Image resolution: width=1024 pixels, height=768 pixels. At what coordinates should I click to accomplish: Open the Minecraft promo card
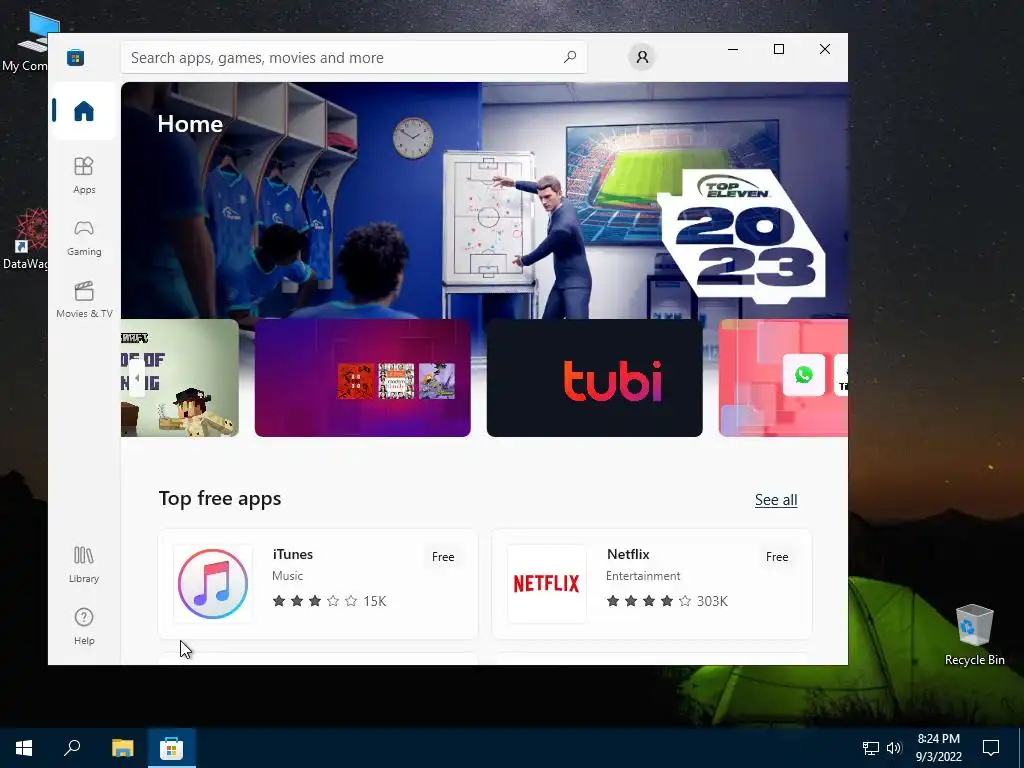180,377
